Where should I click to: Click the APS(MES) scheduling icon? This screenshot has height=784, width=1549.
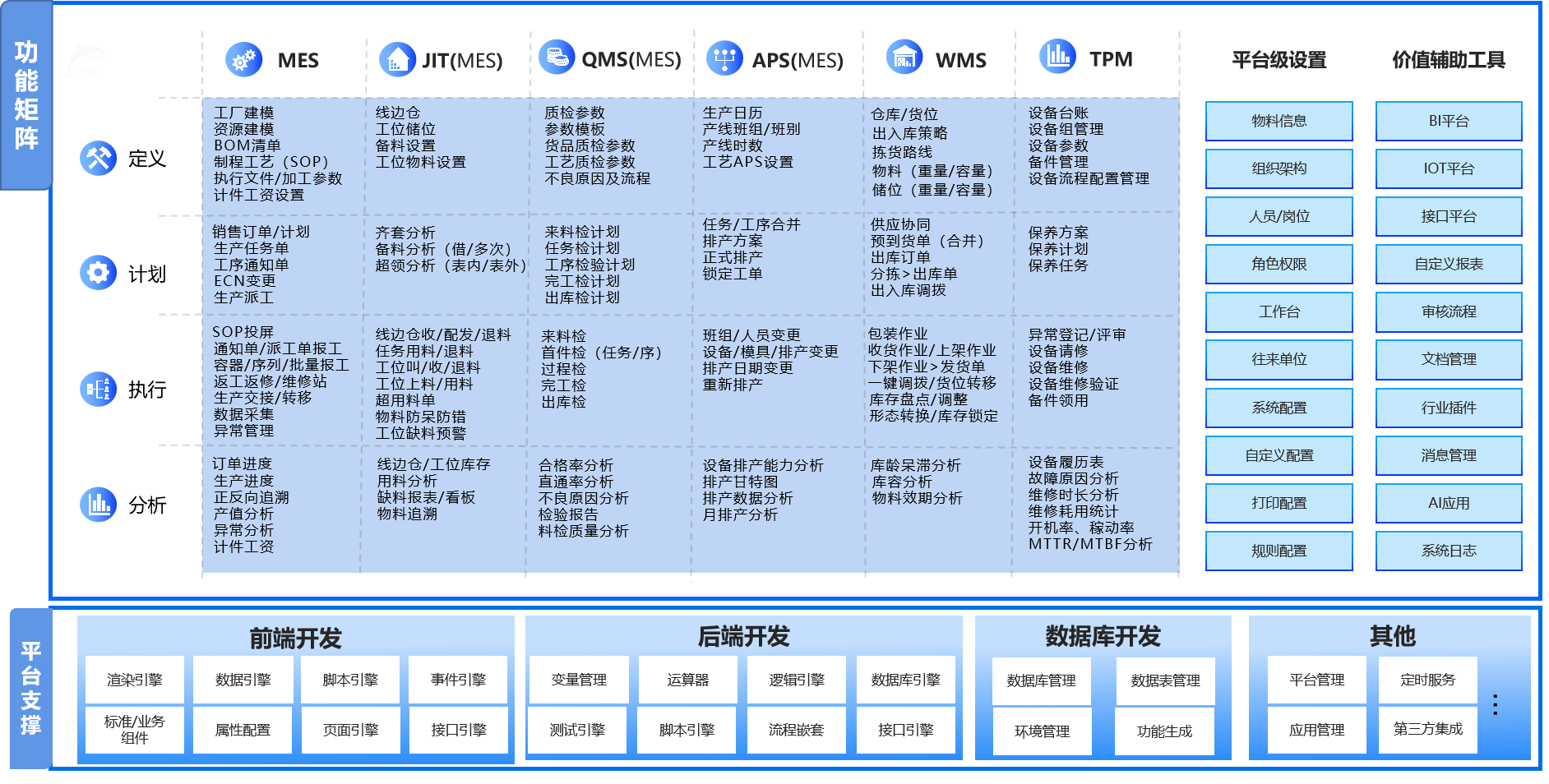(x=724, y=59)
